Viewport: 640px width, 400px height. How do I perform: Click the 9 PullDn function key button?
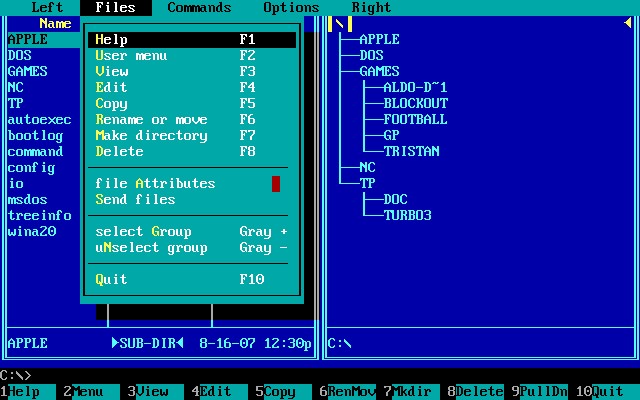click(x=540, y=392)
